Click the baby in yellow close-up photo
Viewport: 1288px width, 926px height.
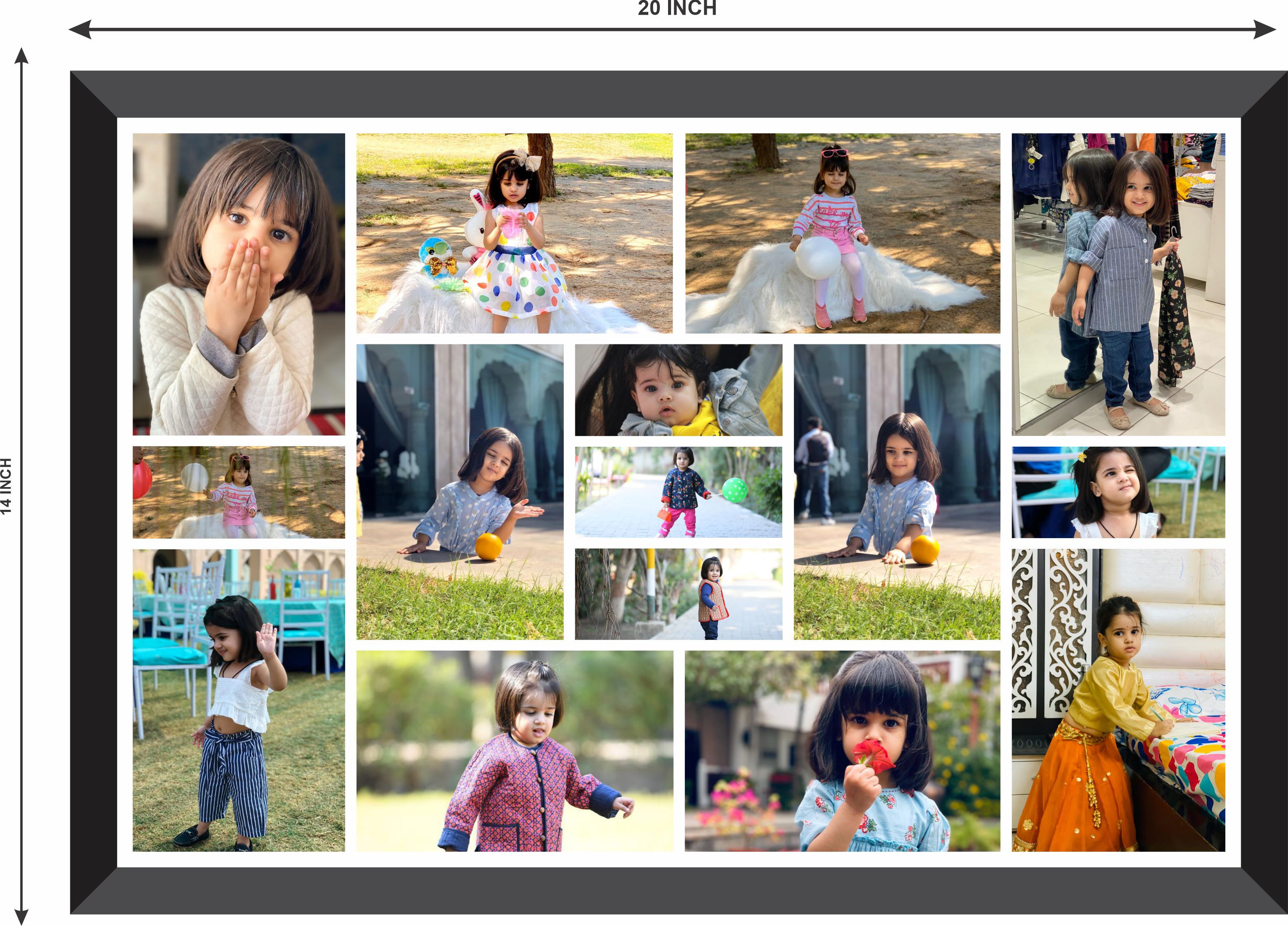[x=678, y=390]
